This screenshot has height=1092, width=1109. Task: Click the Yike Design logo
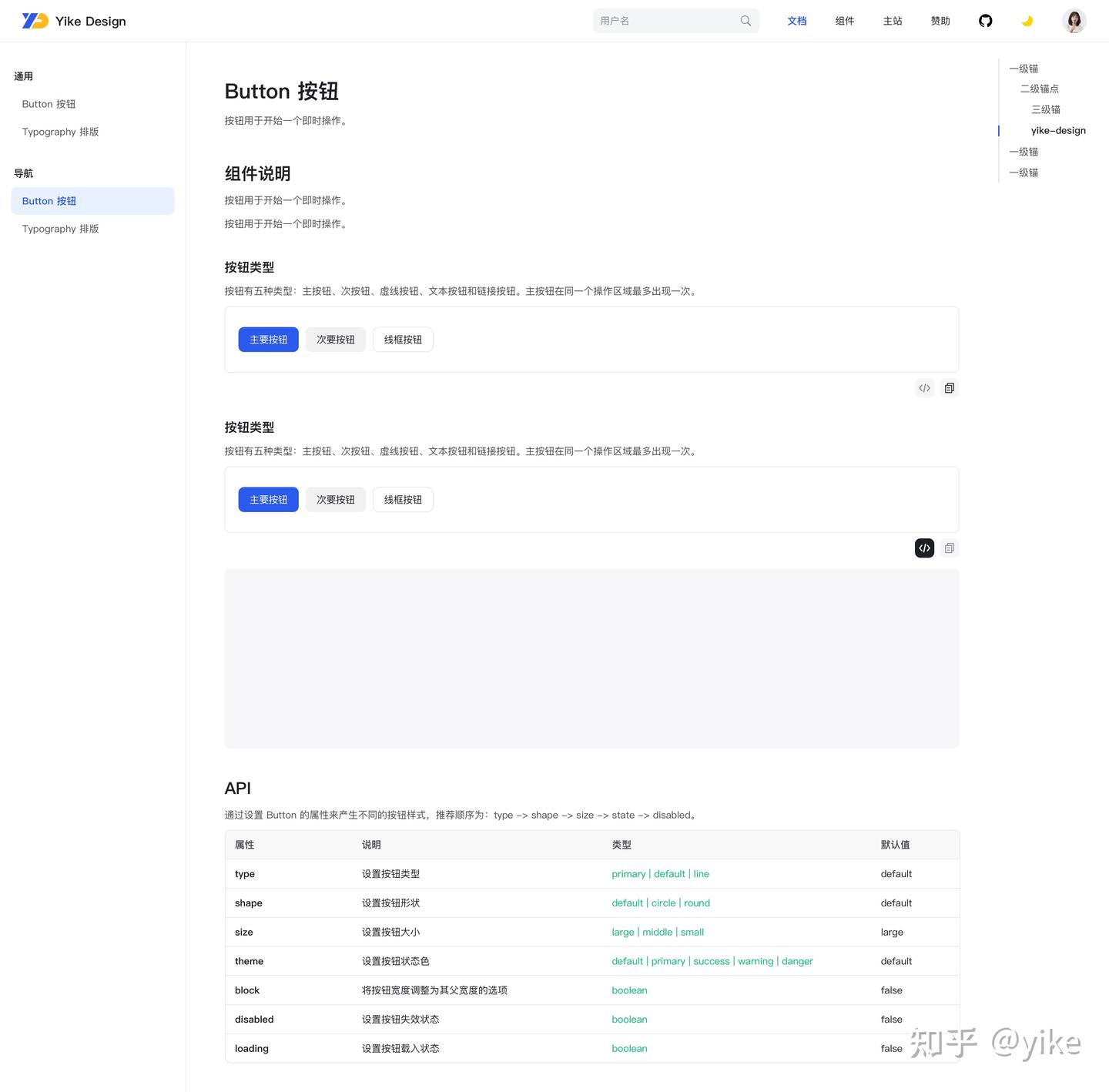(73, 21)
